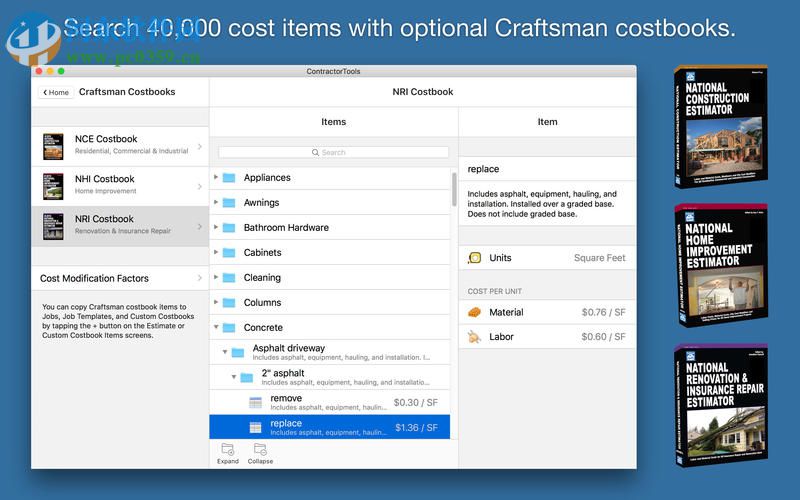Click the Asphalt driveway folder icon
Image resolution: width=800 pixels, height=500 pixels.
238,353
